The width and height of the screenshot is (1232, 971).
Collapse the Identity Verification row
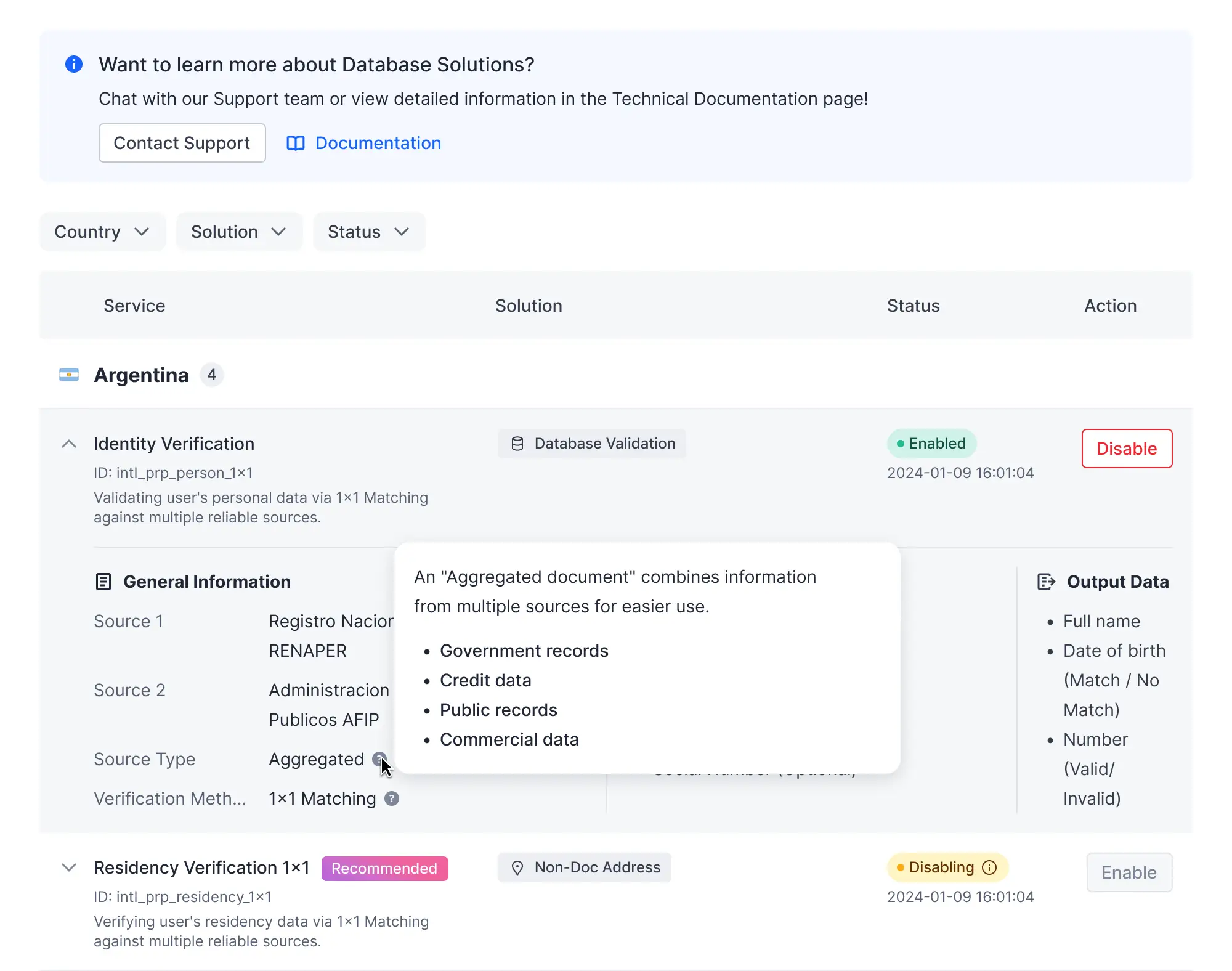point(69,444)
